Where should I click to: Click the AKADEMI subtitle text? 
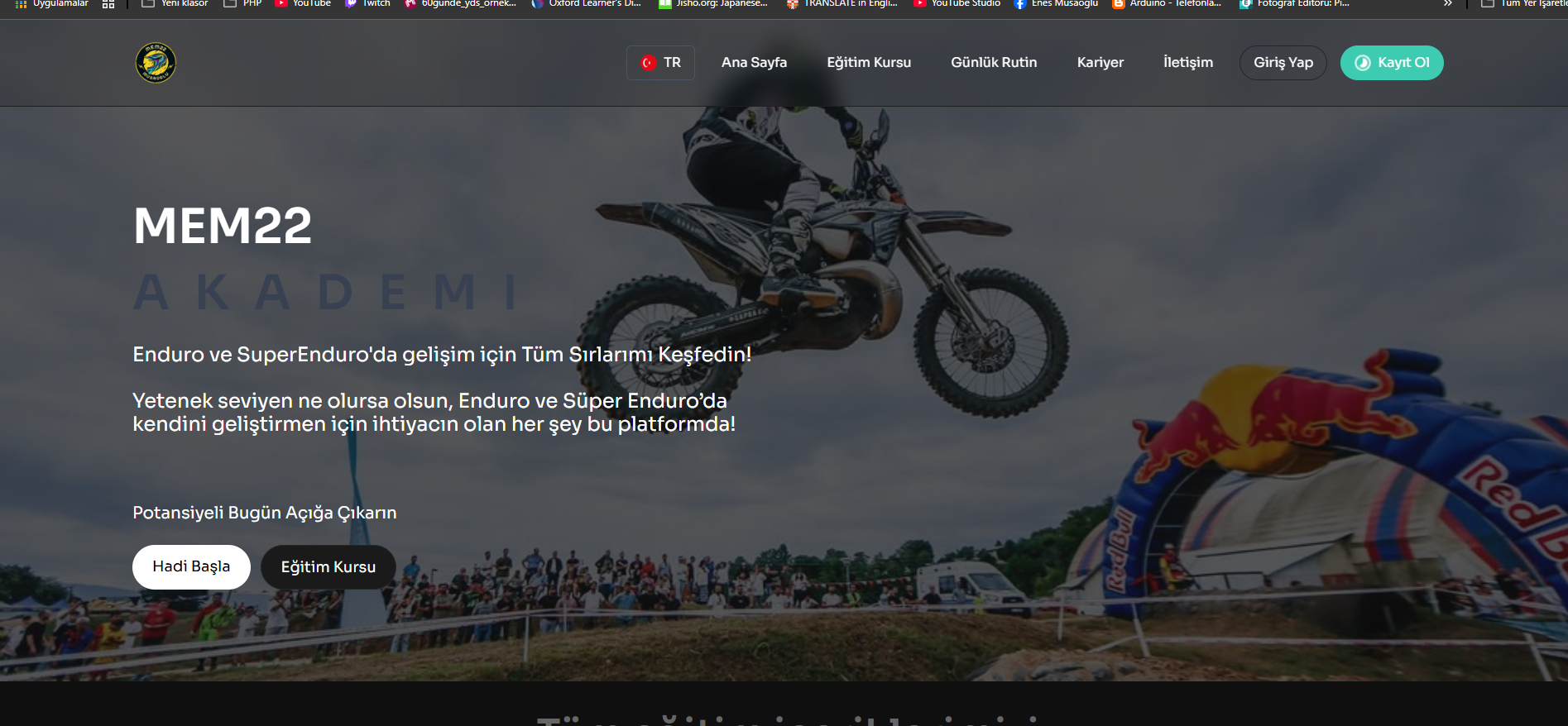[326, 292]
